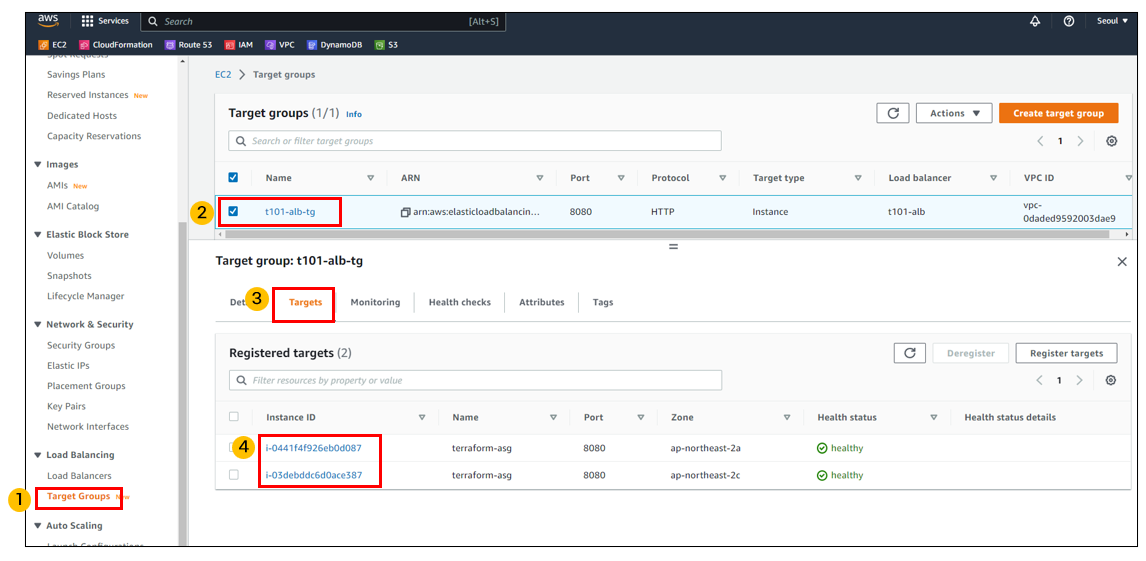Switch to the Attributes tab
1146x561 pixels.
pyautogui.click(x=542, y=302)
